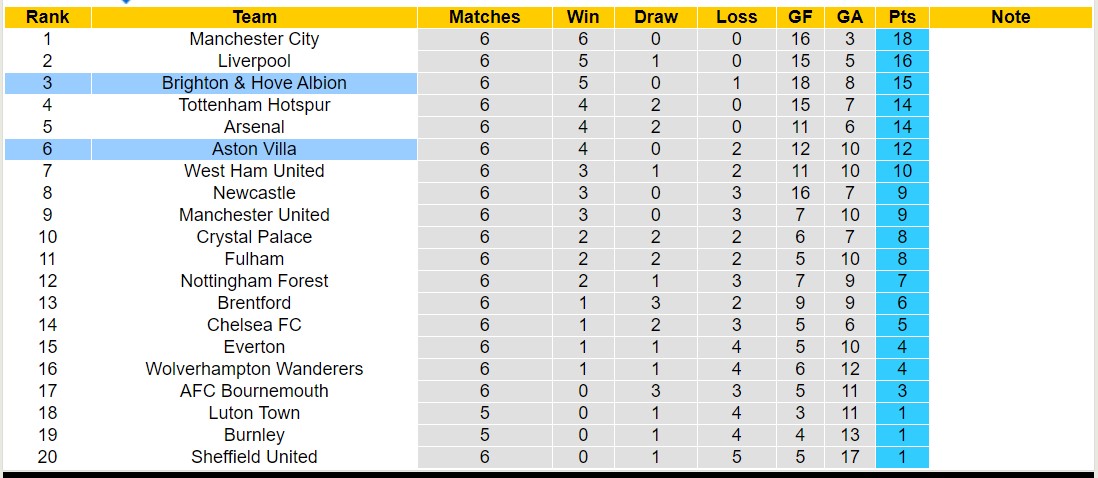Image resolution: width=1098 pixels, height=478 pixels.
Task: Click the Chelsea FC team name
Action: coord(254,325)
